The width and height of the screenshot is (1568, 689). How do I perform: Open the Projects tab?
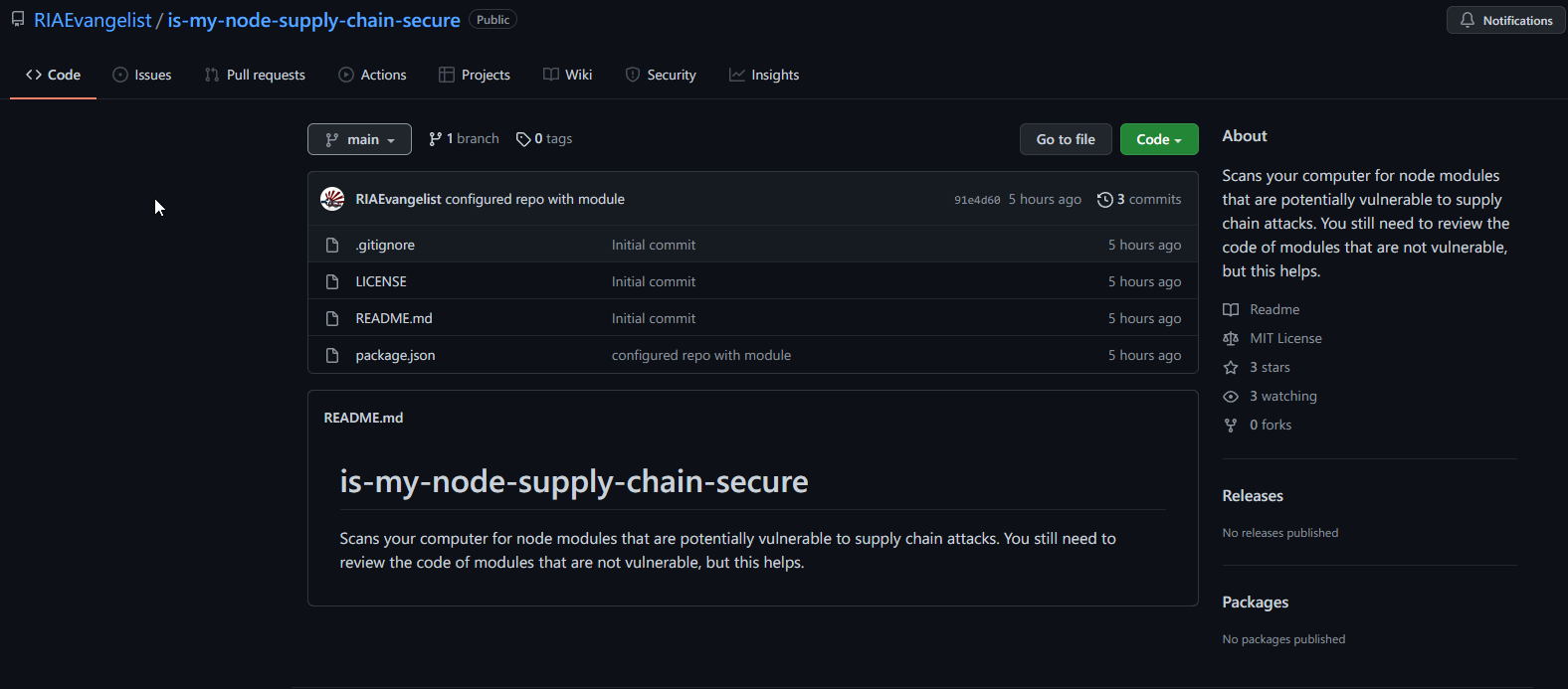pos(475,75)
